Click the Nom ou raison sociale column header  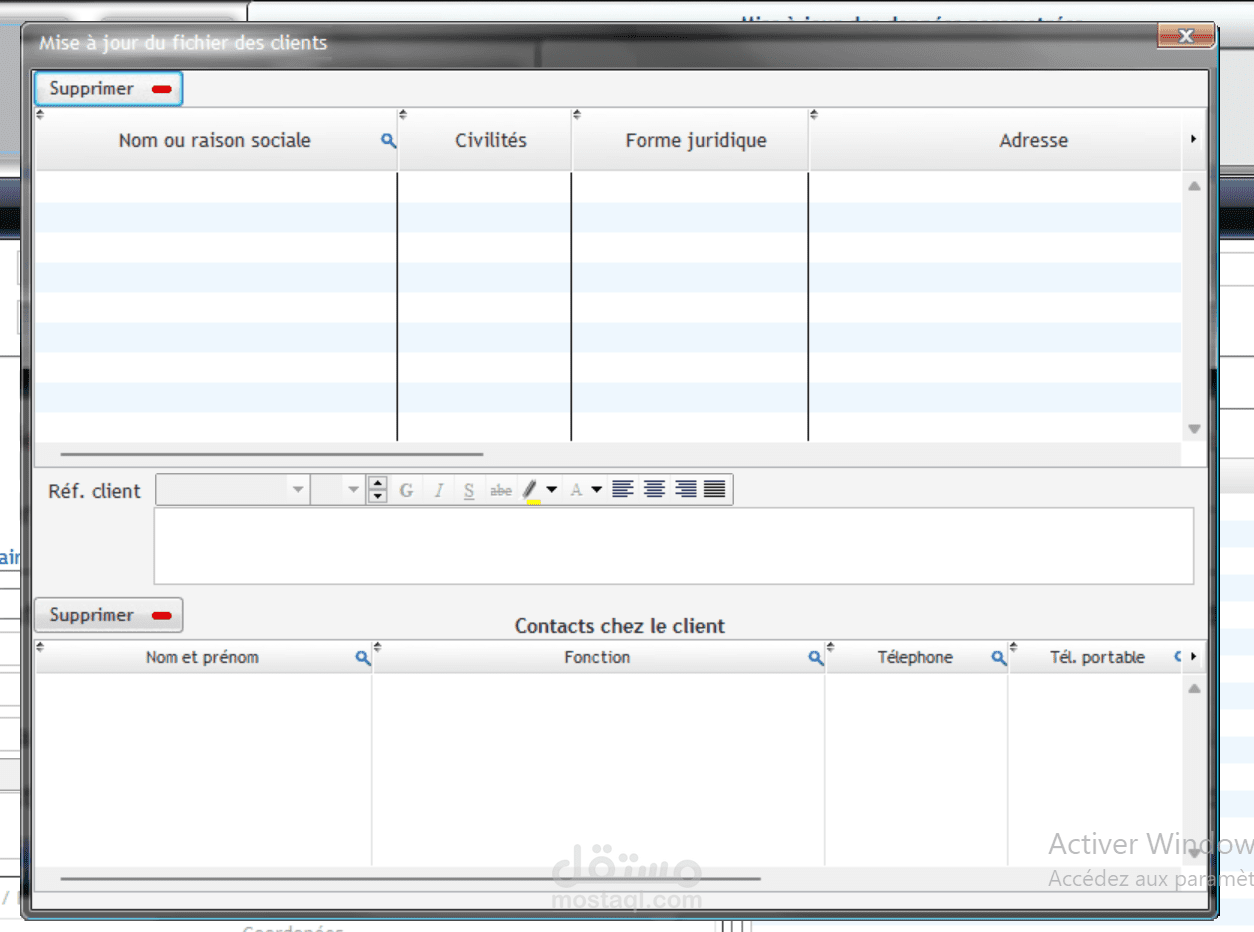(x=215, y=141)
